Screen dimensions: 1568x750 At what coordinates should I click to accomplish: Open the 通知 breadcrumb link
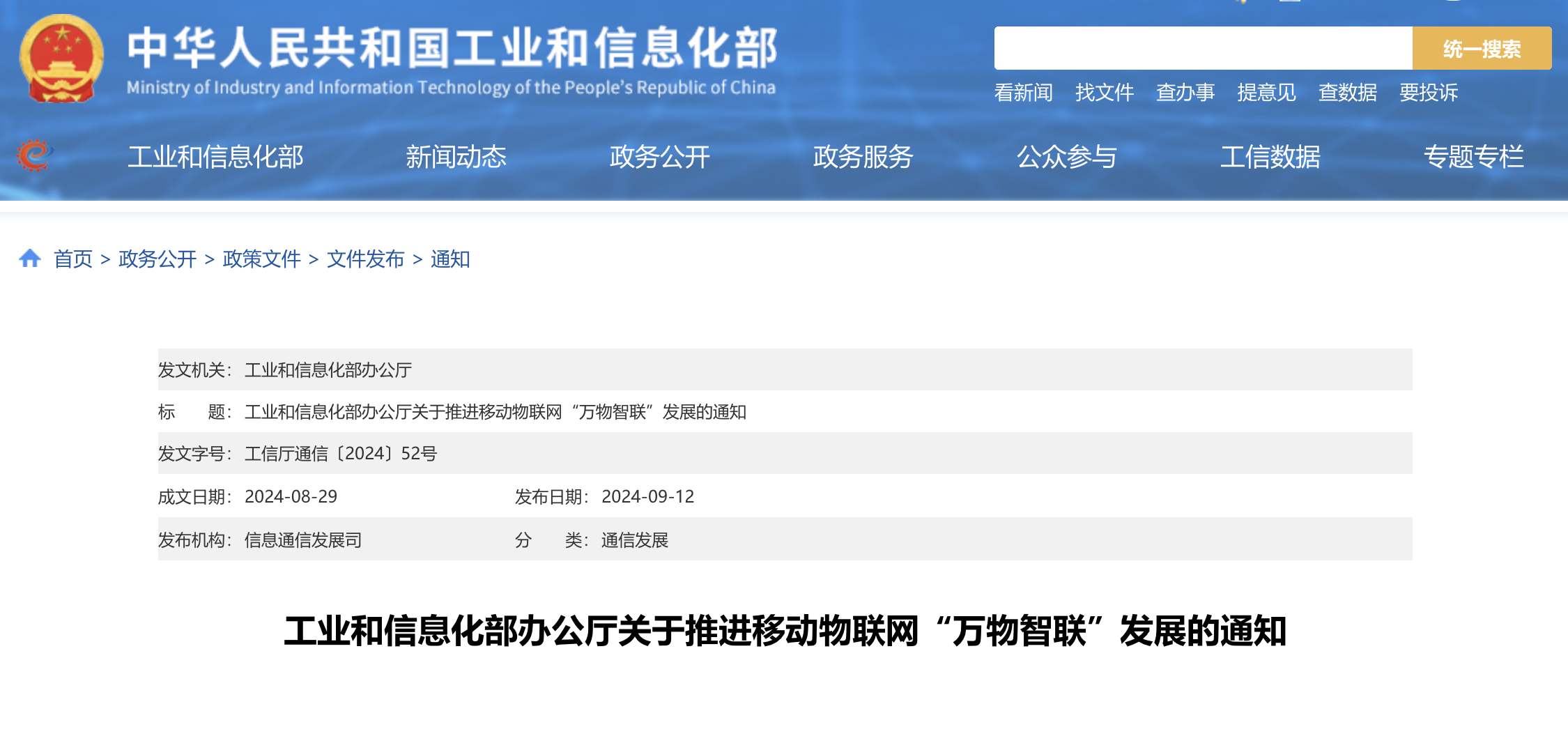click(451, 259)
